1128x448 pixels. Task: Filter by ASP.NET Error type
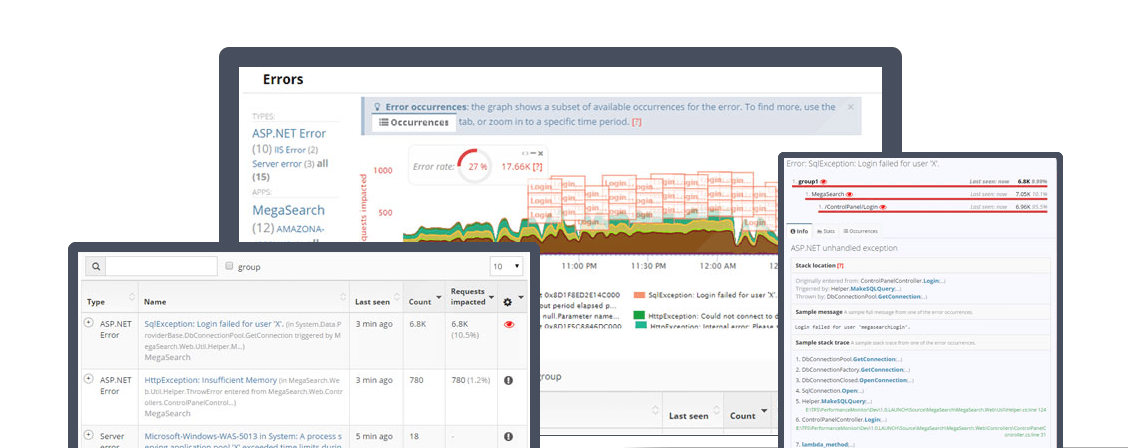(x=289, y=133)
